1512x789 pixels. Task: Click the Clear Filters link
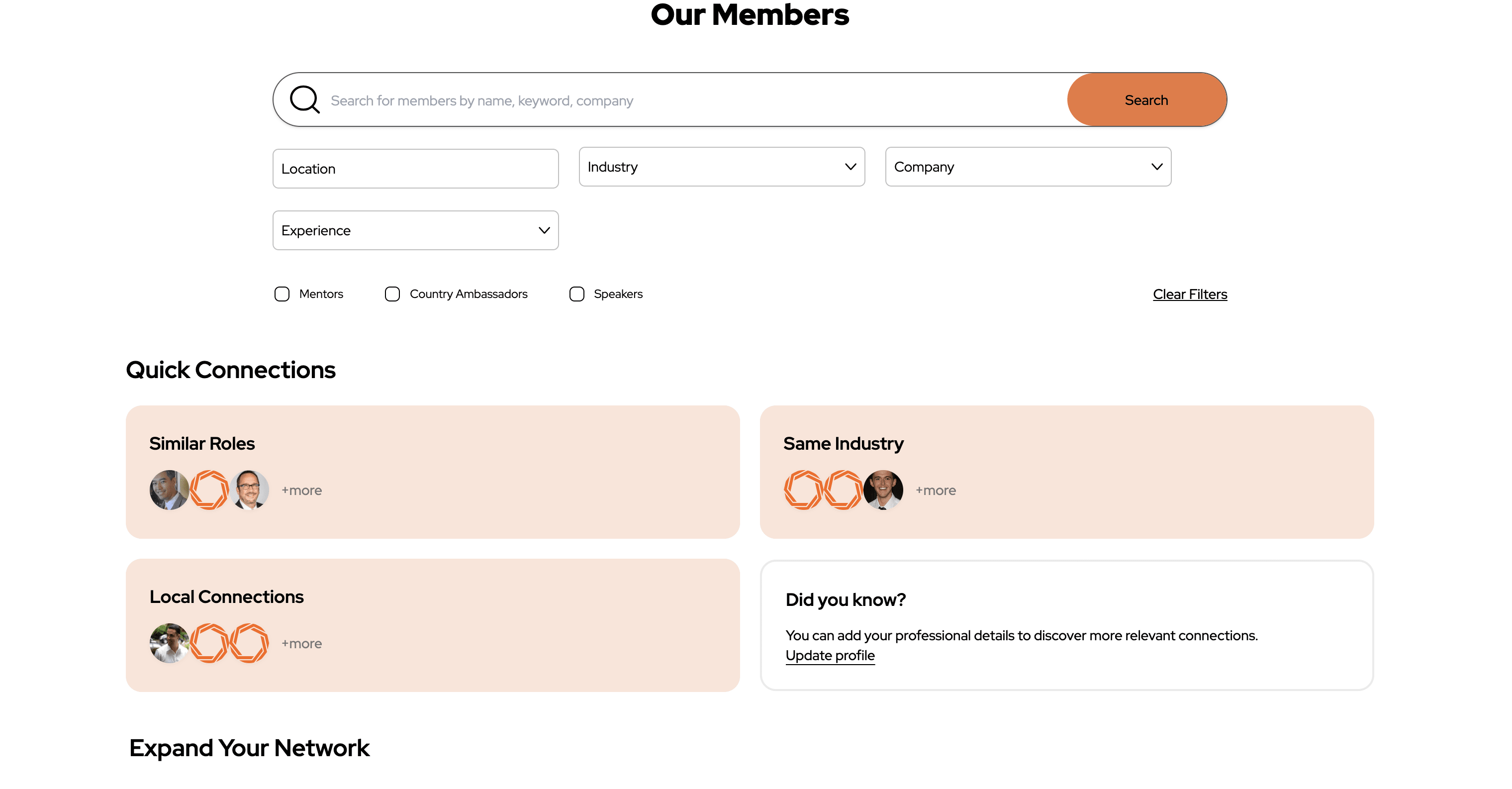1190,294
